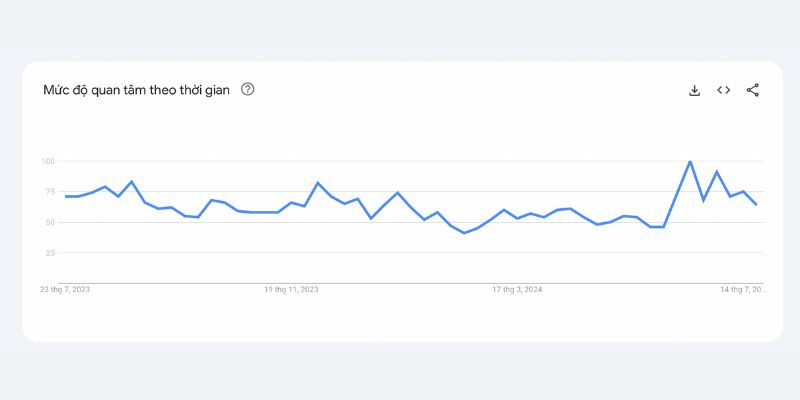Select the '19 thg 11, 2023' date label

tap(291, 289)
